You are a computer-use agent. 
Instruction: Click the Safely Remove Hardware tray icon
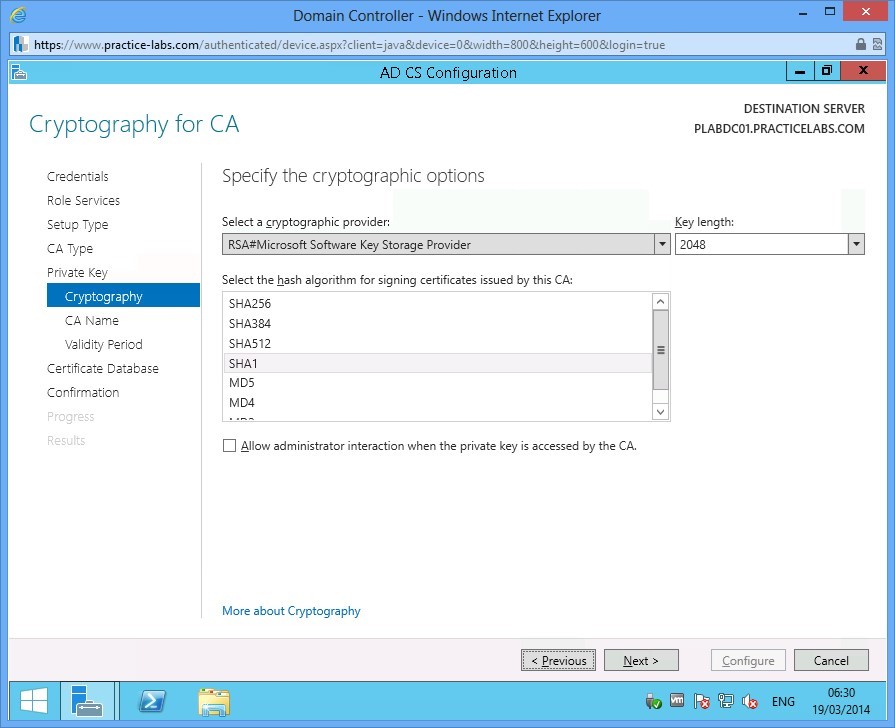(654, 702)
